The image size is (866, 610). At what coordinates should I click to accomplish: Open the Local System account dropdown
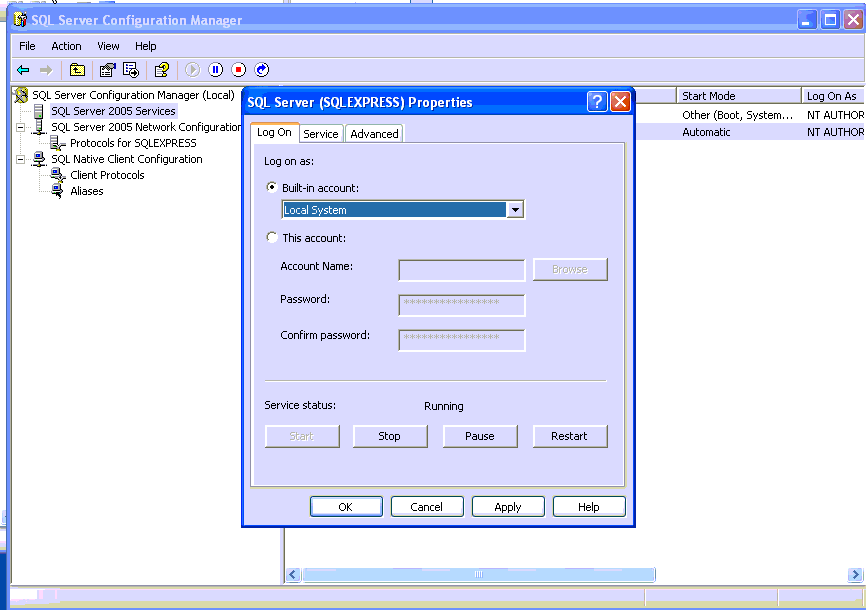click(515, 210)
